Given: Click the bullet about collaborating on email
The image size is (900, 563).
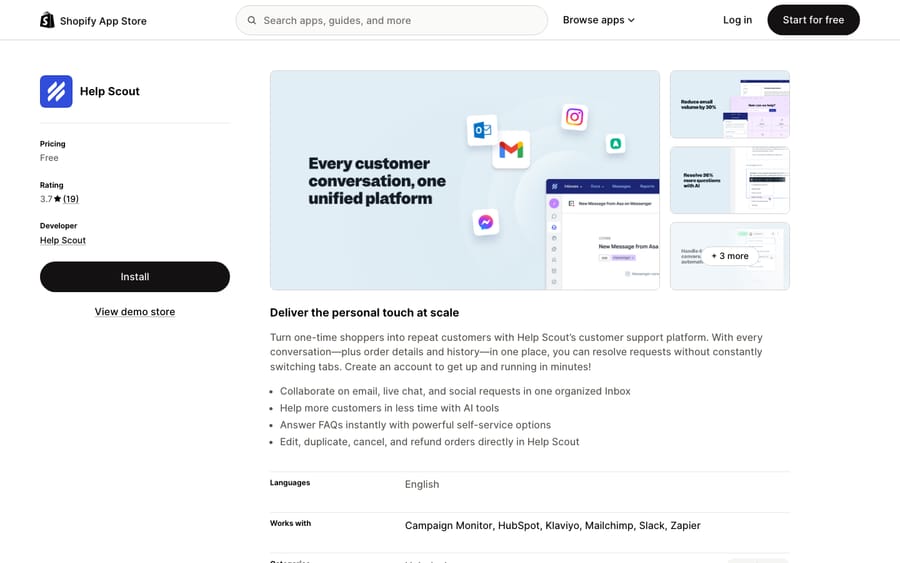Looking at the screenshot, I should (x=455, y=391).
